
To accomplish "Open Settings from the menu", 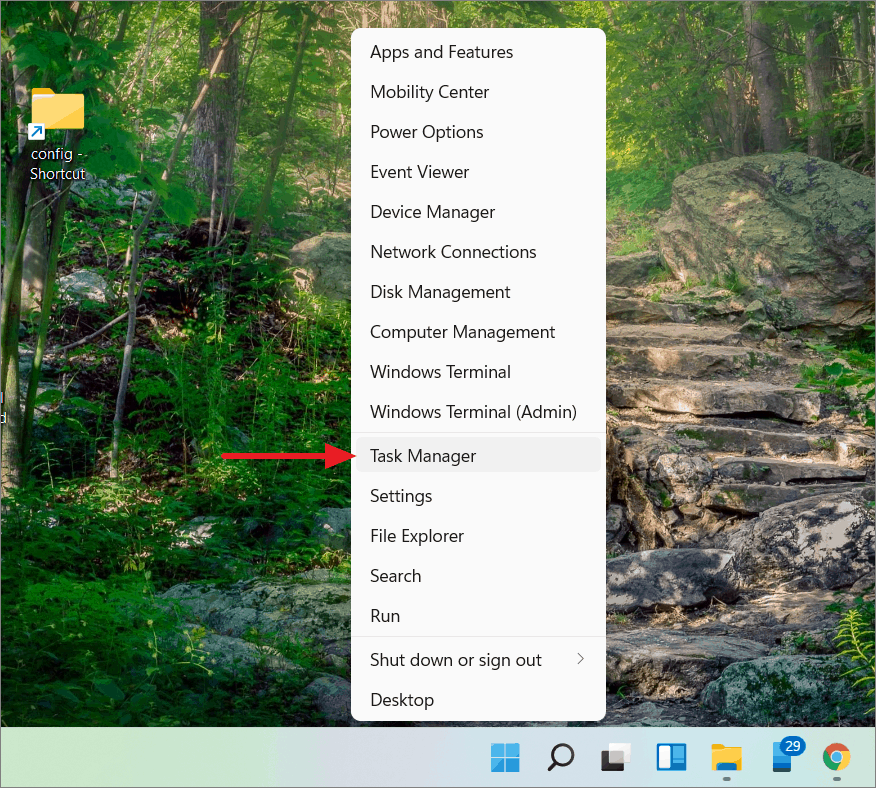I will coord(401,495).
